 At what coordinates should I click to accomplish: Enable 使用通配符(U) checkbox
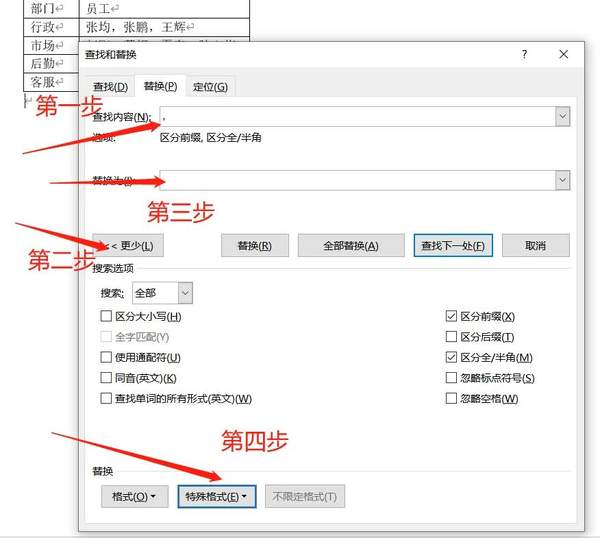(107, 357)
